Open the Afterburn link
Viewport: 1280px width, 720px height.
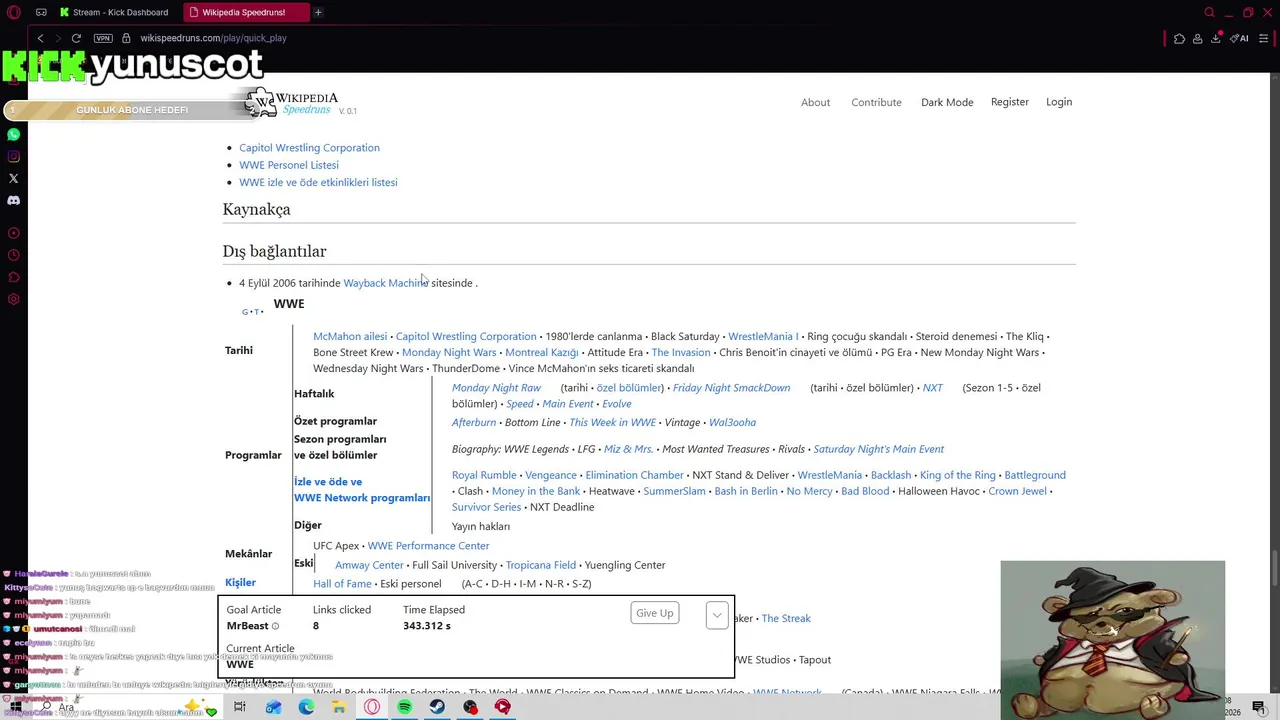click(474, 422)
